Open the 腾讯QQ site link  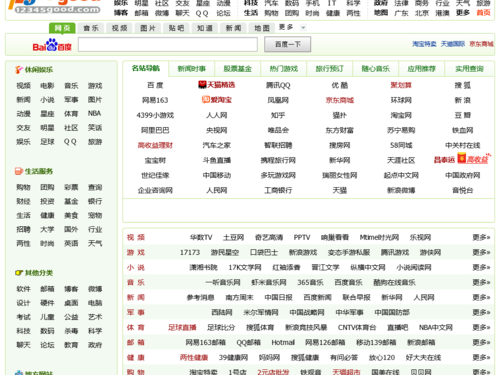click(x=278, y=85)
